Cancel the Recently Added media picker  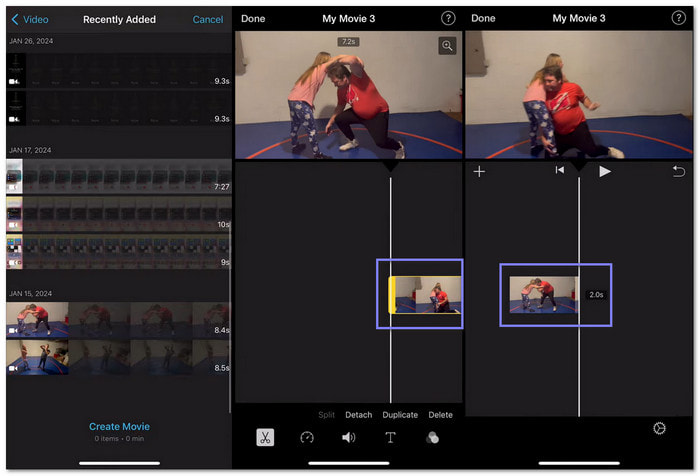208,19
